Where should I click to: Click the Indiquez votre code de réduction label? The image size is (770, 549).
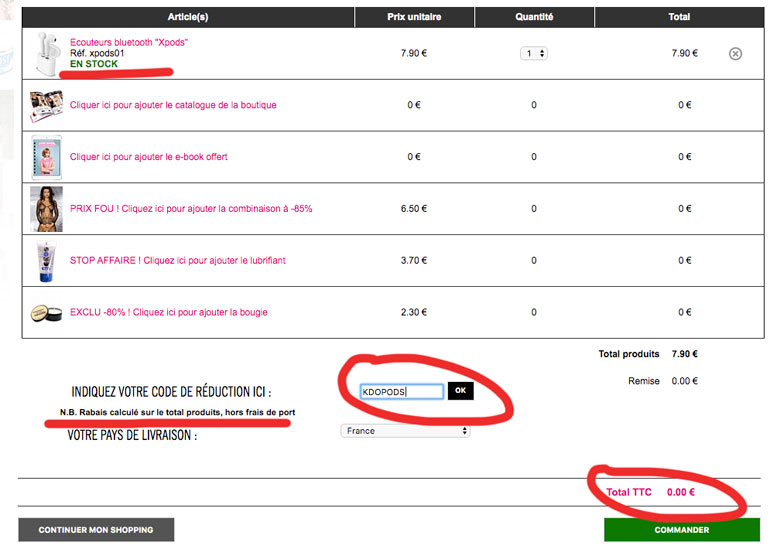pos(171,391)
